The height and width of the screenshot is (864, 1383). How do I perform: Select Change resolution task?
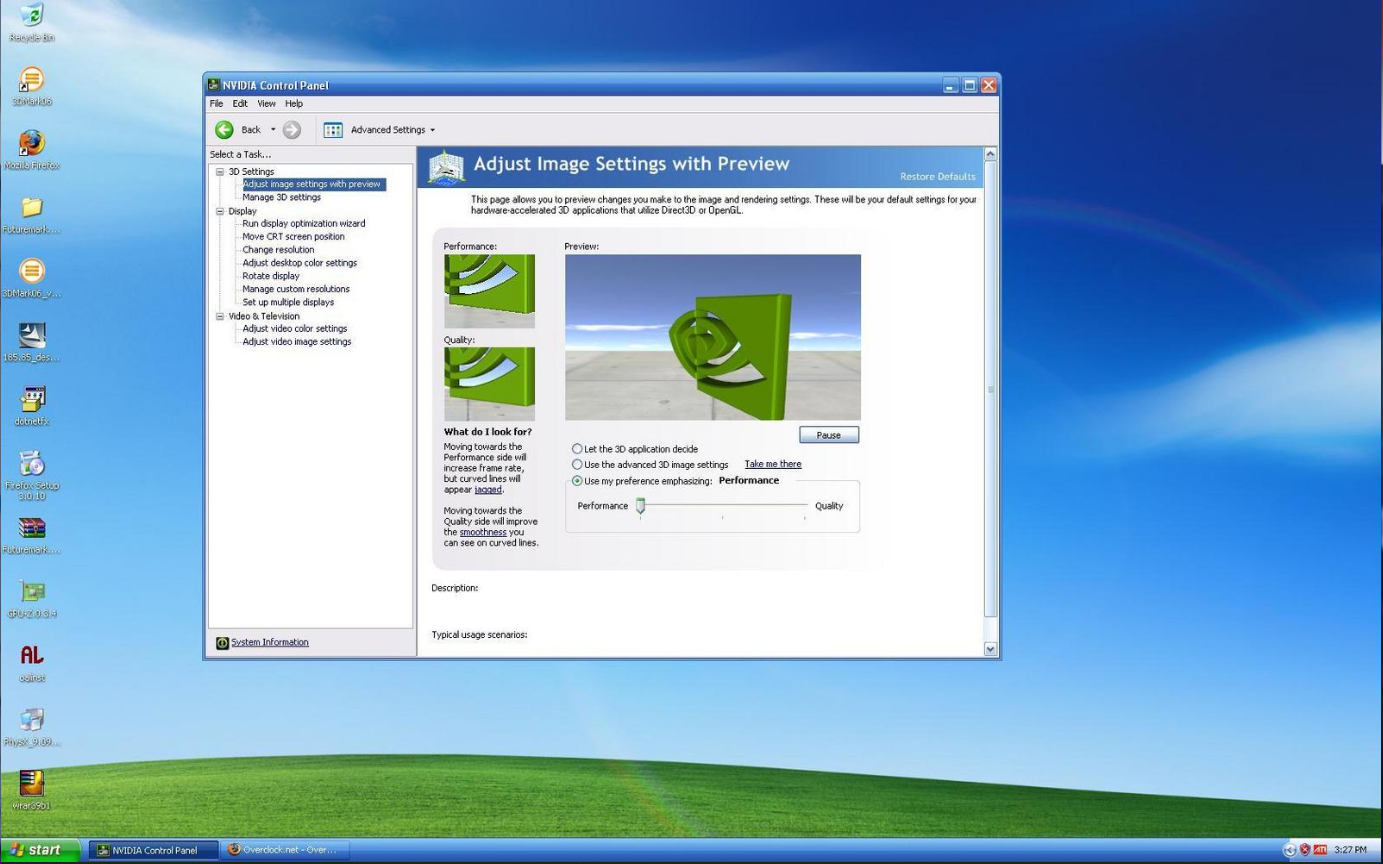coord(278,250)
